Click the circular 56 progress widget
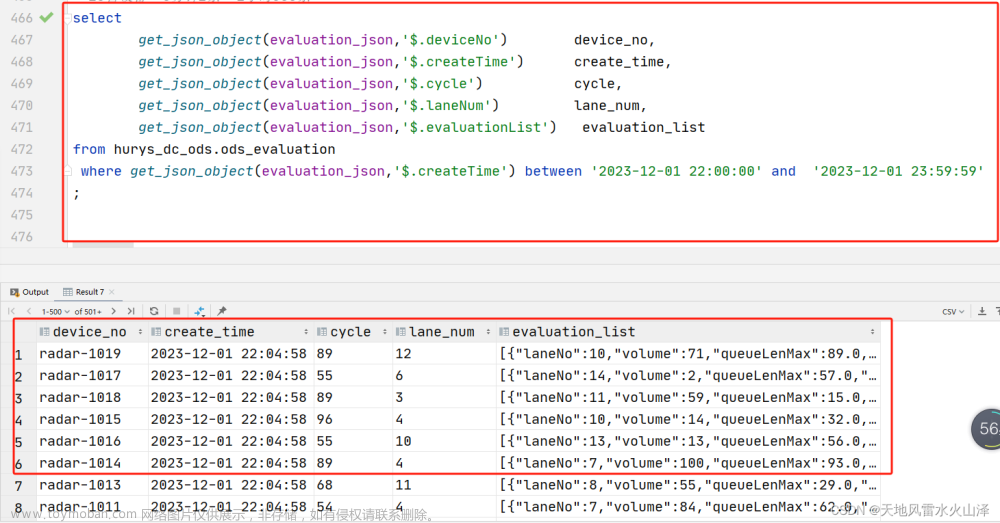 [986, 429]
